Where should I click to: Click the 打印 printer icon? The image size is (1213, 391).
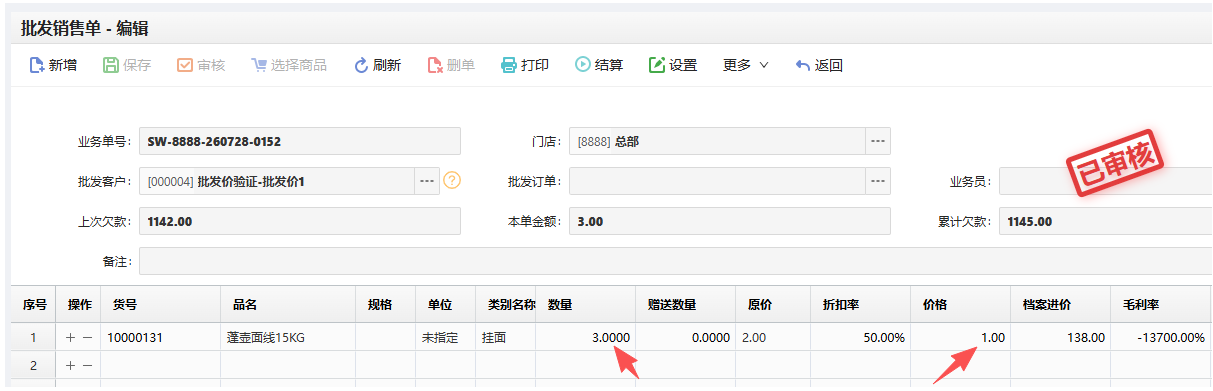pos(509,66)
